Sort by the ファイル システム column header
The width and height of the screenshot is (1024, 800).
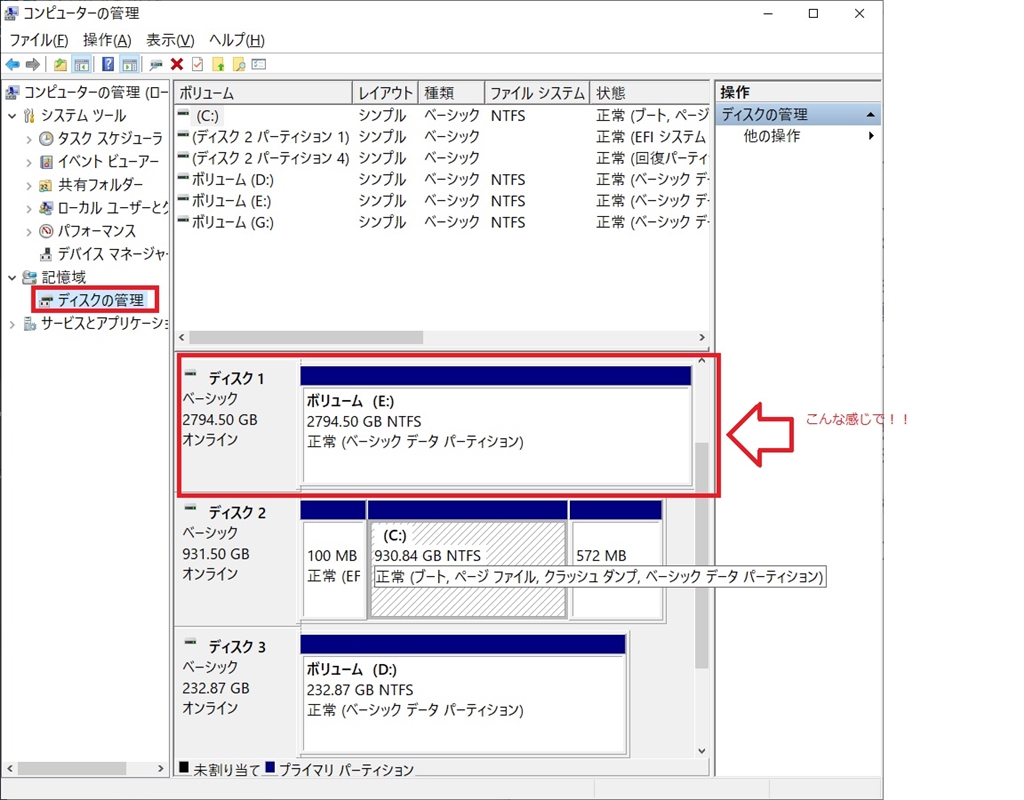pos(537,93)
